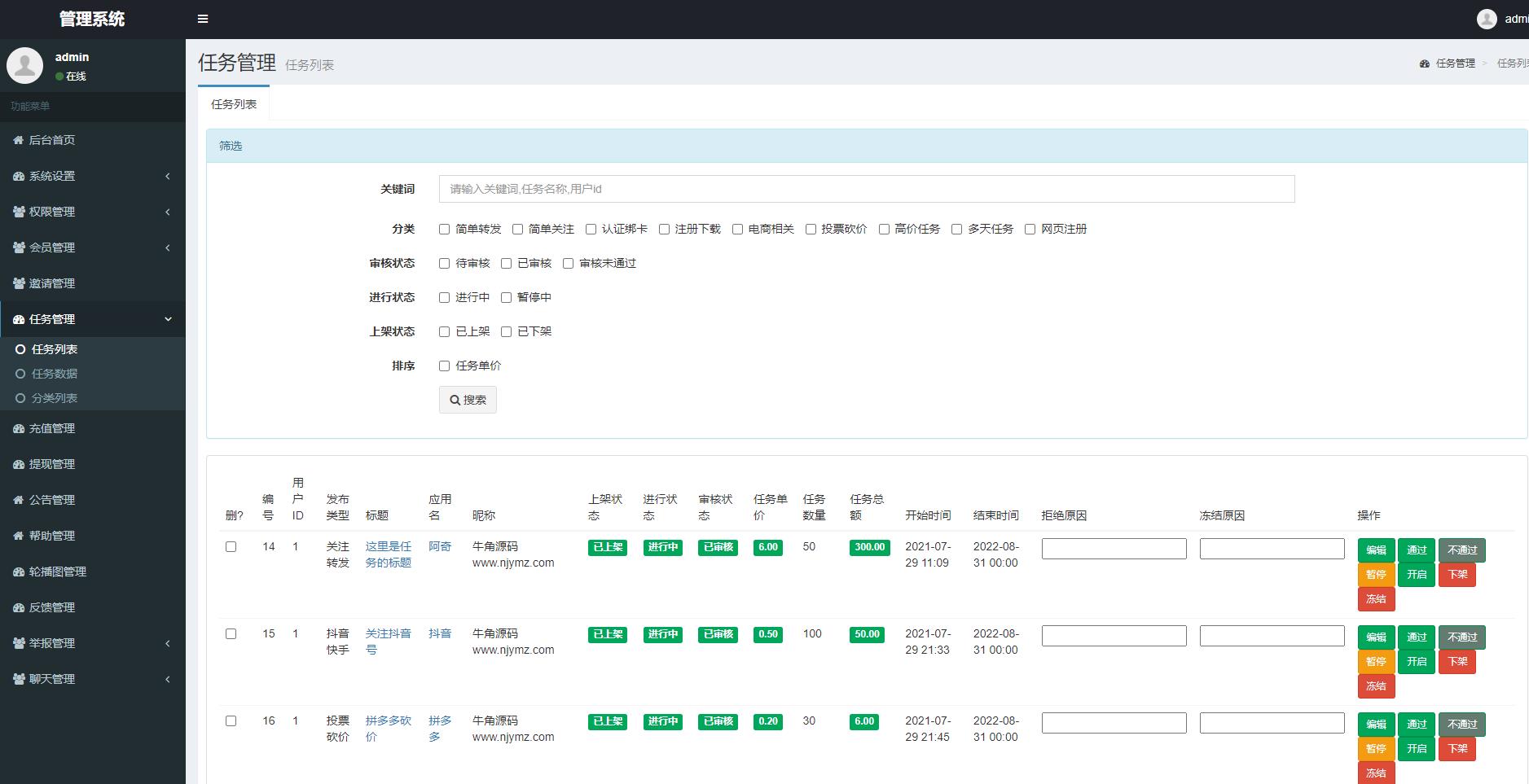Expand the 会员管理 sidebar menu
Viewport: 1529px width, 784px height.
(93, 247)
